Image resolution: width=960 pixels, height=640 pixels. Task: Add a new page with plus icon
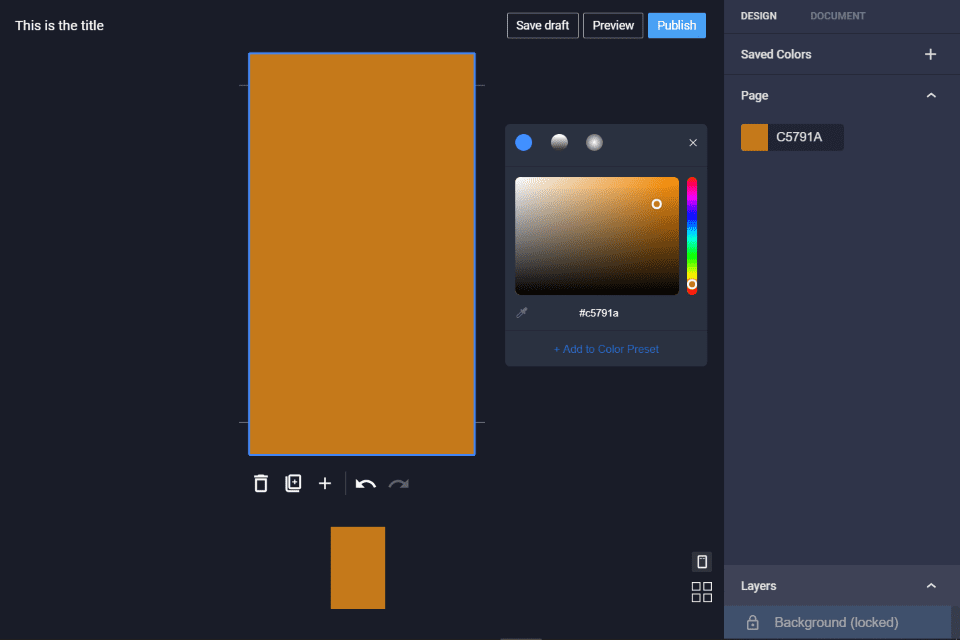(325, 484)
